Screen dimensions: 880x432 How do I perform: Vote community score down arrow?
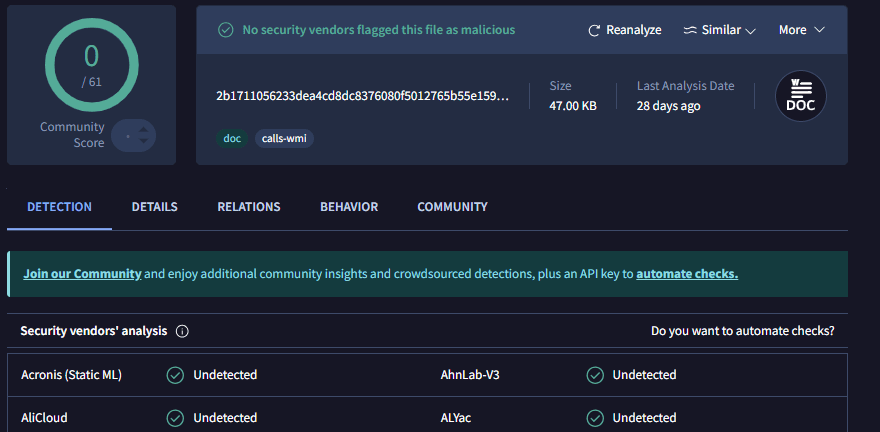144,141
